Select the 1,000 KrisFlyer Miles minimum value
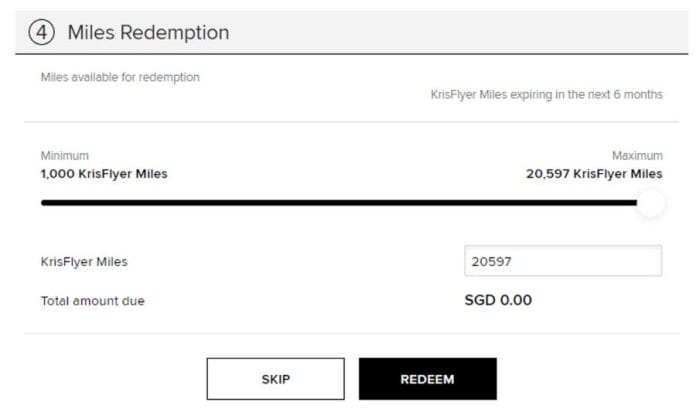The height and width of the screenshot is (419, 696). [104, 173]
